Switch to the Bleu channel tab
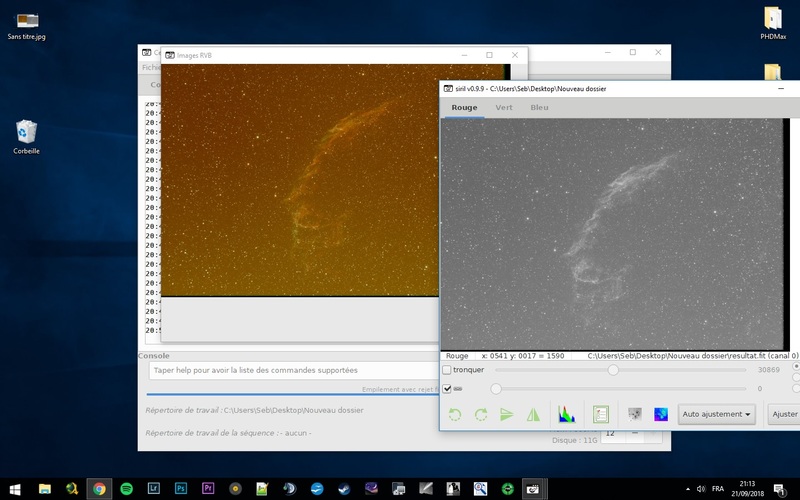 539,108
